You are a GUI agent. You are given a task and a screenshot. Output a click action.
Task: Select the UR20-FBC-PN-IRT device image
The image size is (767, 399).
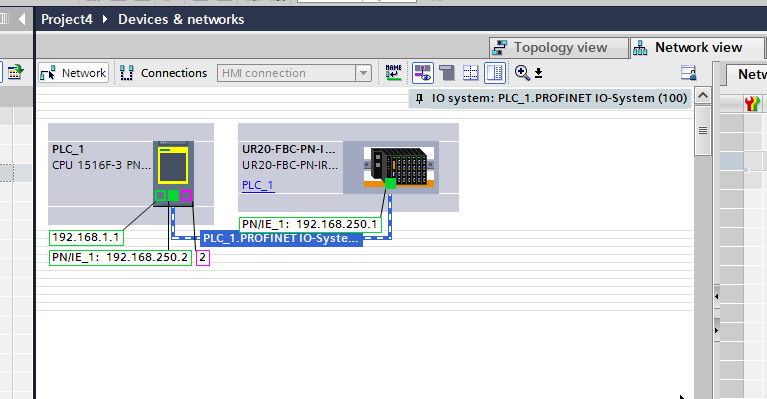(399, 167)
